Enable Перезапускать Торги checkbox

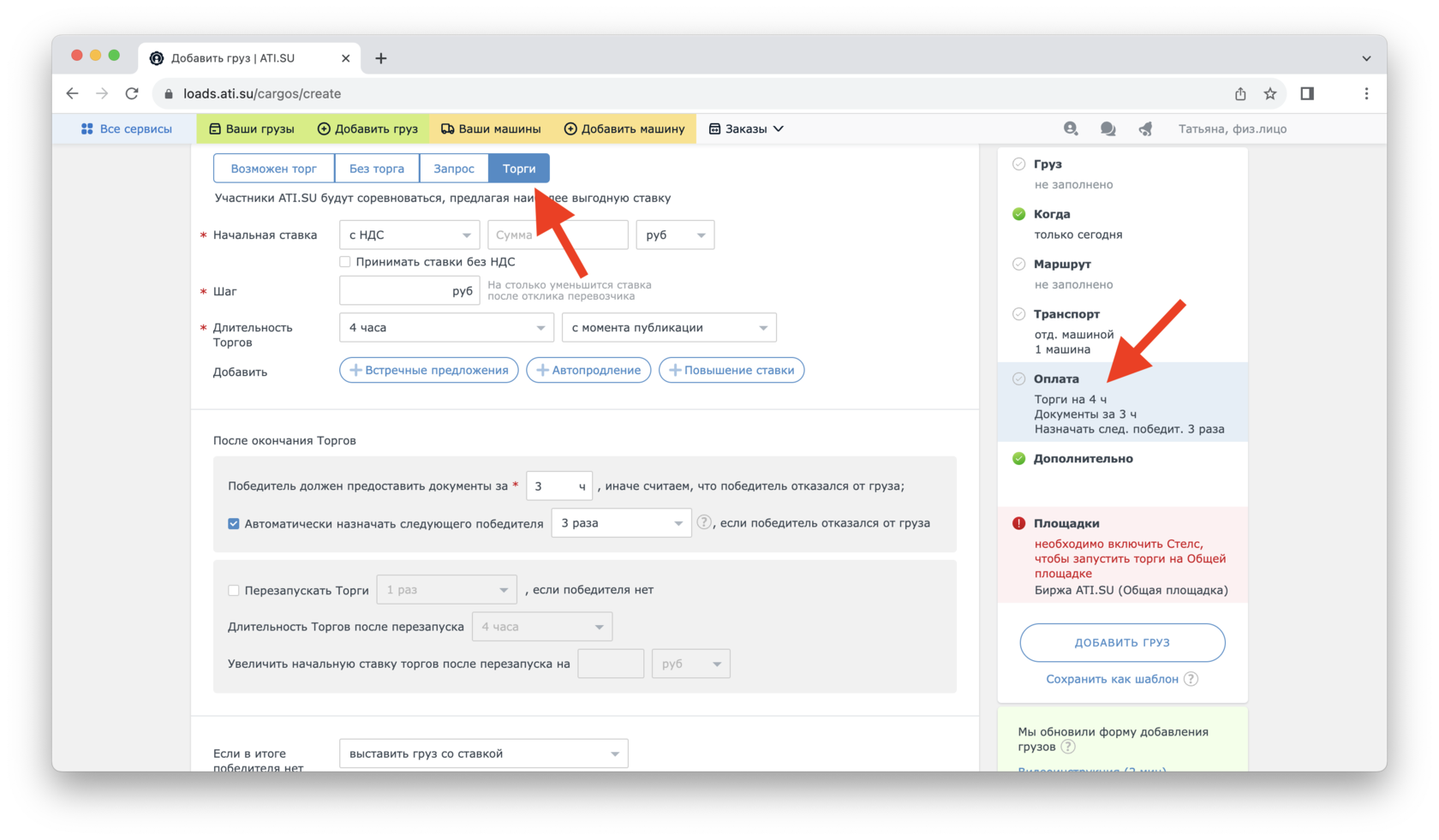point(233,590)
